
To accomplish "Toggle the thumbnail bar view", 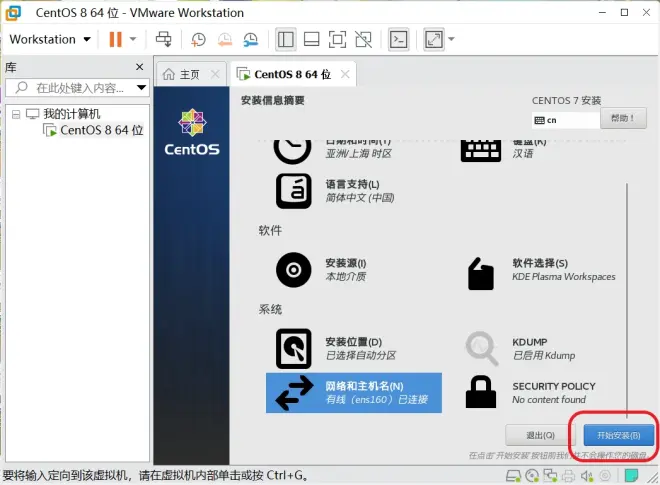I will [x=311, y=40].
